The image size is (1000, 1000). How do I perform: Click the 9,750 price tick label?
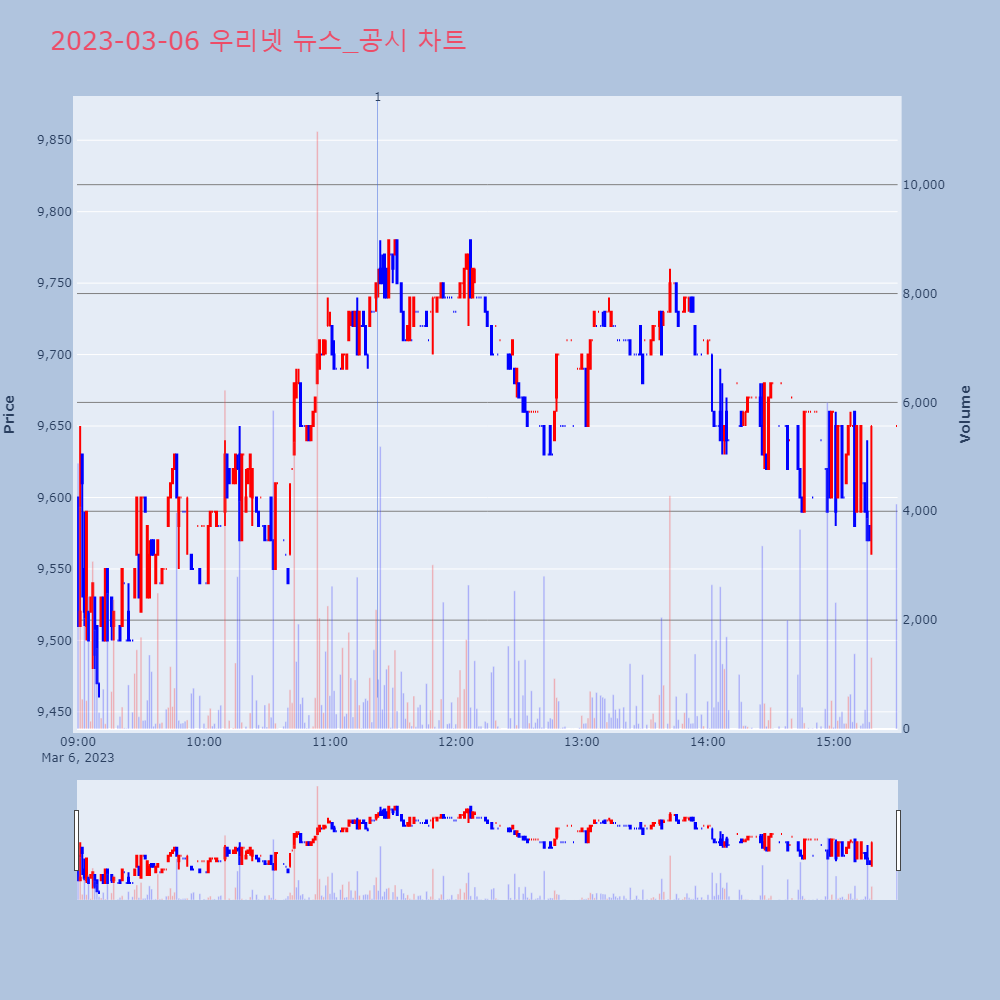click(x=54, y=283)
